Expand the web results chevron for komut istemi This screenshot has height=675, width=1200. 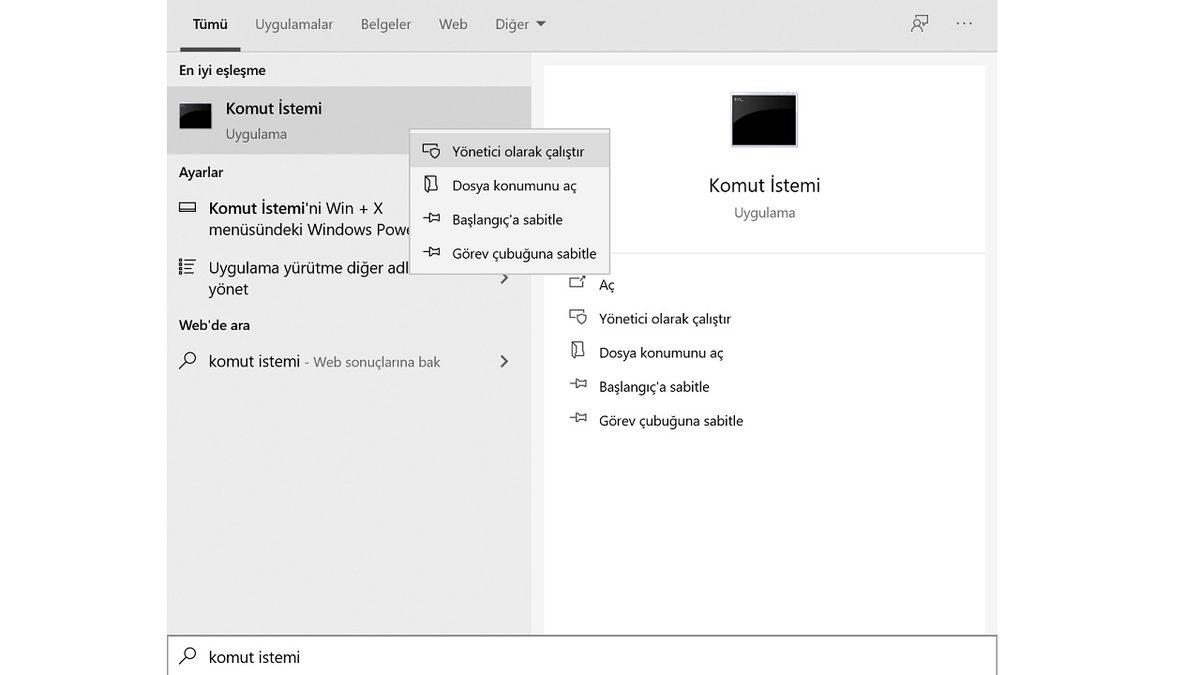[504, 361]
